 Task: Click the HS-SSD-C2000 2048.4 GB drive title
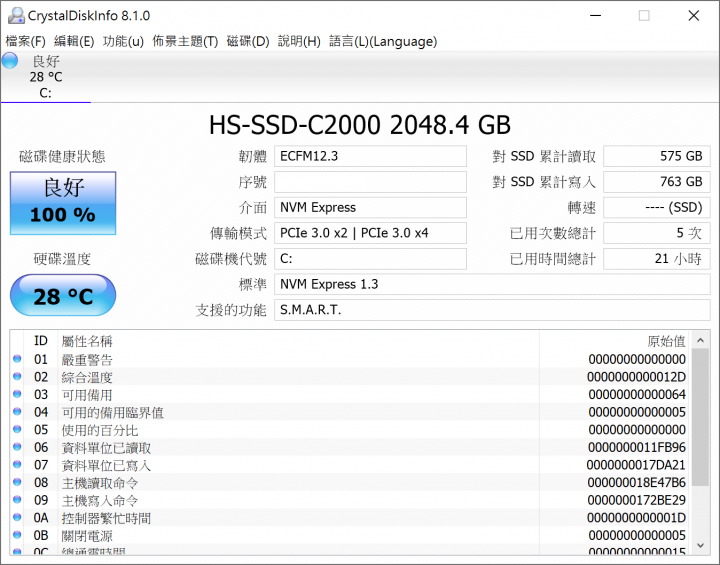pyautogui.click(x=360, y=124)
